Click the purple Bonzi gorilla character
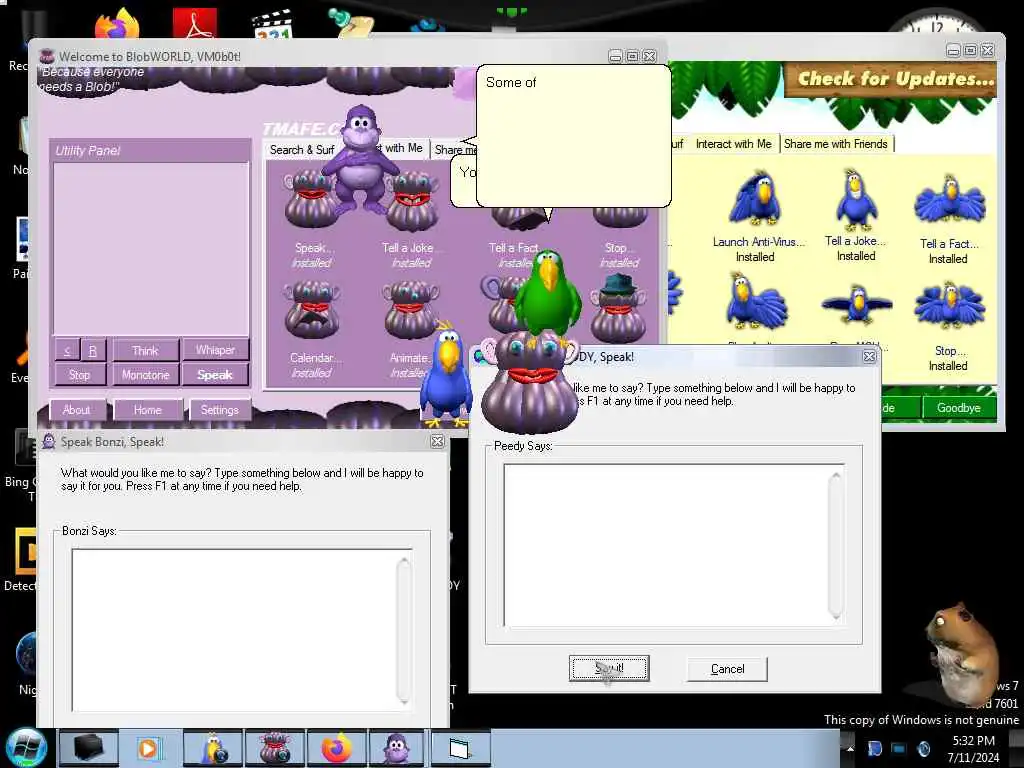 pos(360,160)
